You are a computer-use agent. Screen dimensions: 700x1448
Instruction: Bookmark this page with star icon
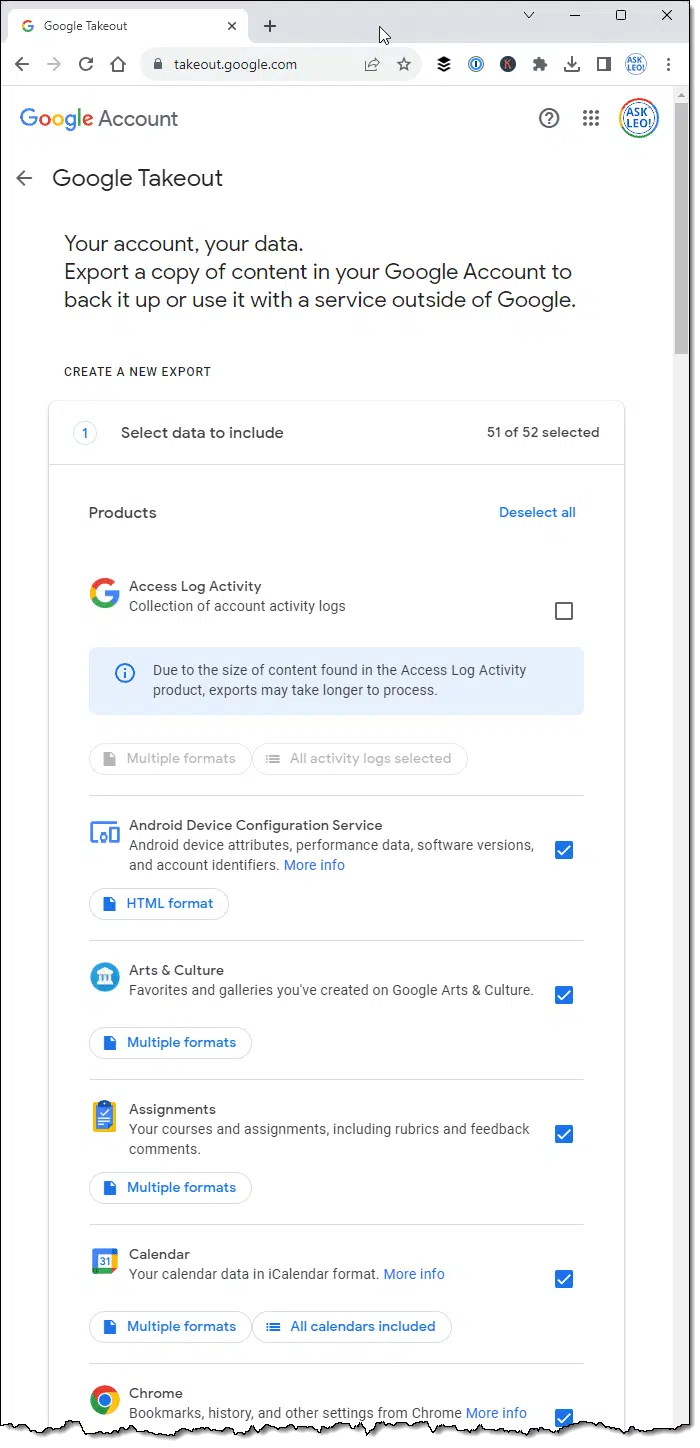click(404, 64)
